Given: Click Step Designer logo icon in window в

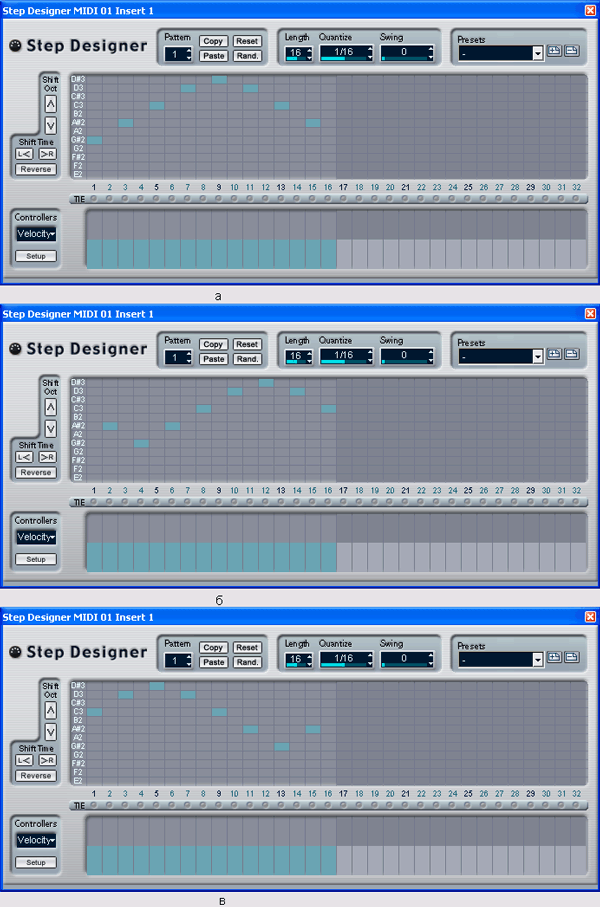Looking at the screenshot, I should tap(16, 652).
